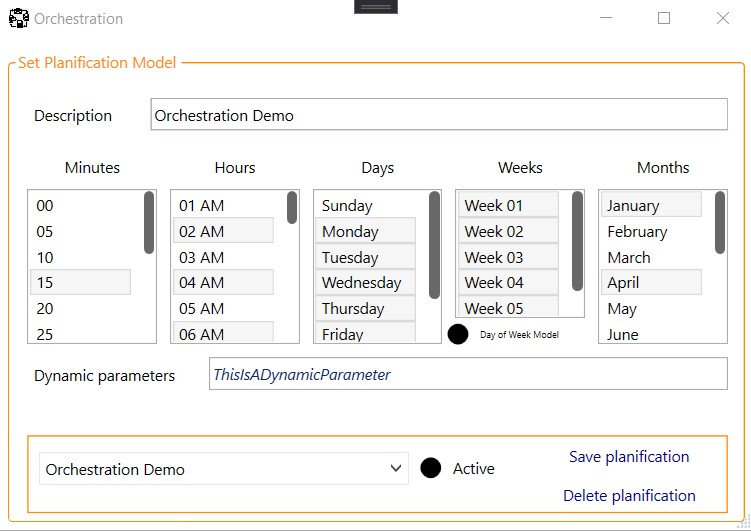Close the Orchestration window
This screenshot has width=751, height=531.
tap(723, 18)
